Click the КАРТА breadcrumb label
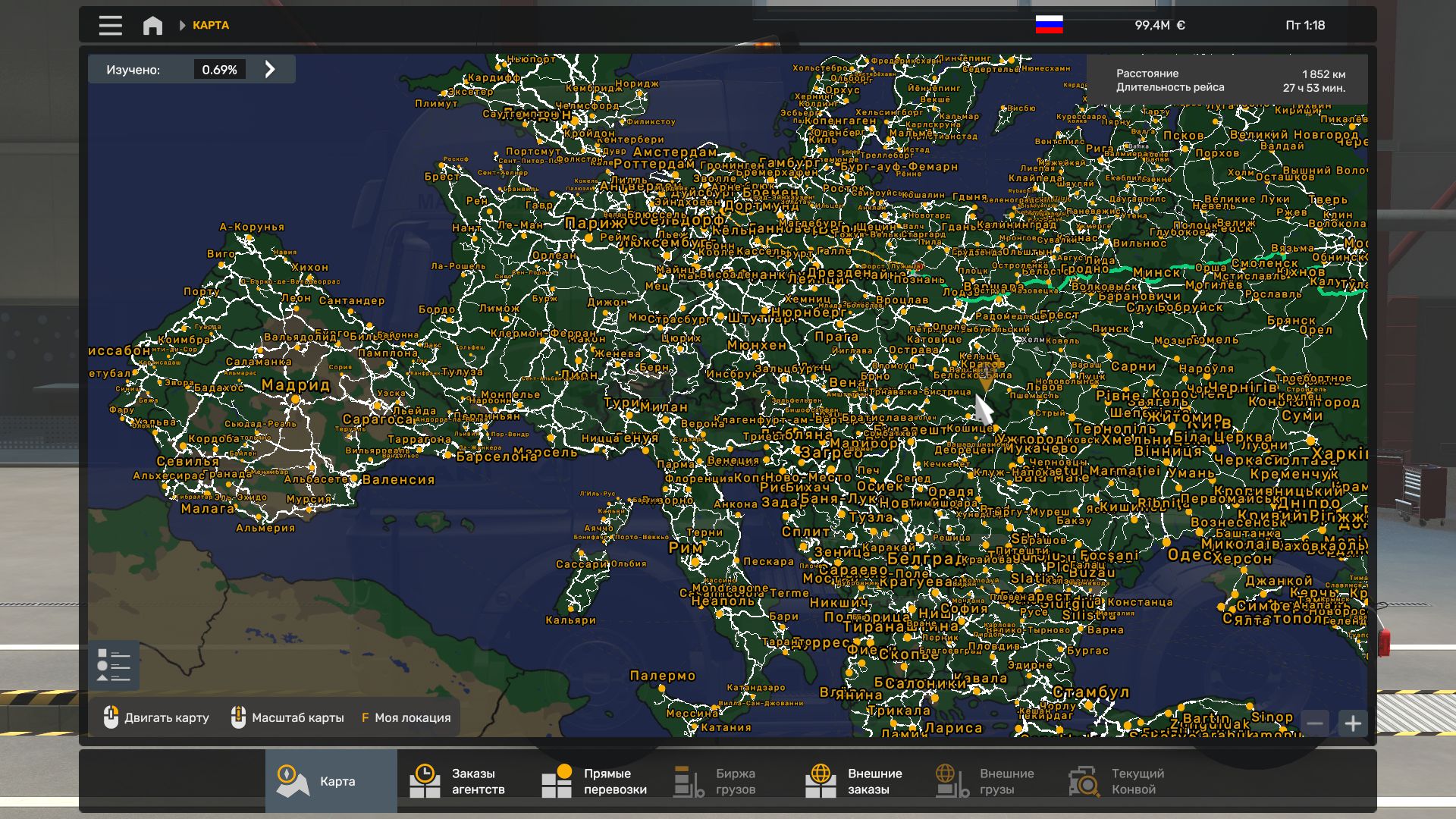The width and height of the screenshot is (1456, 819). click(x=211, y=25)
